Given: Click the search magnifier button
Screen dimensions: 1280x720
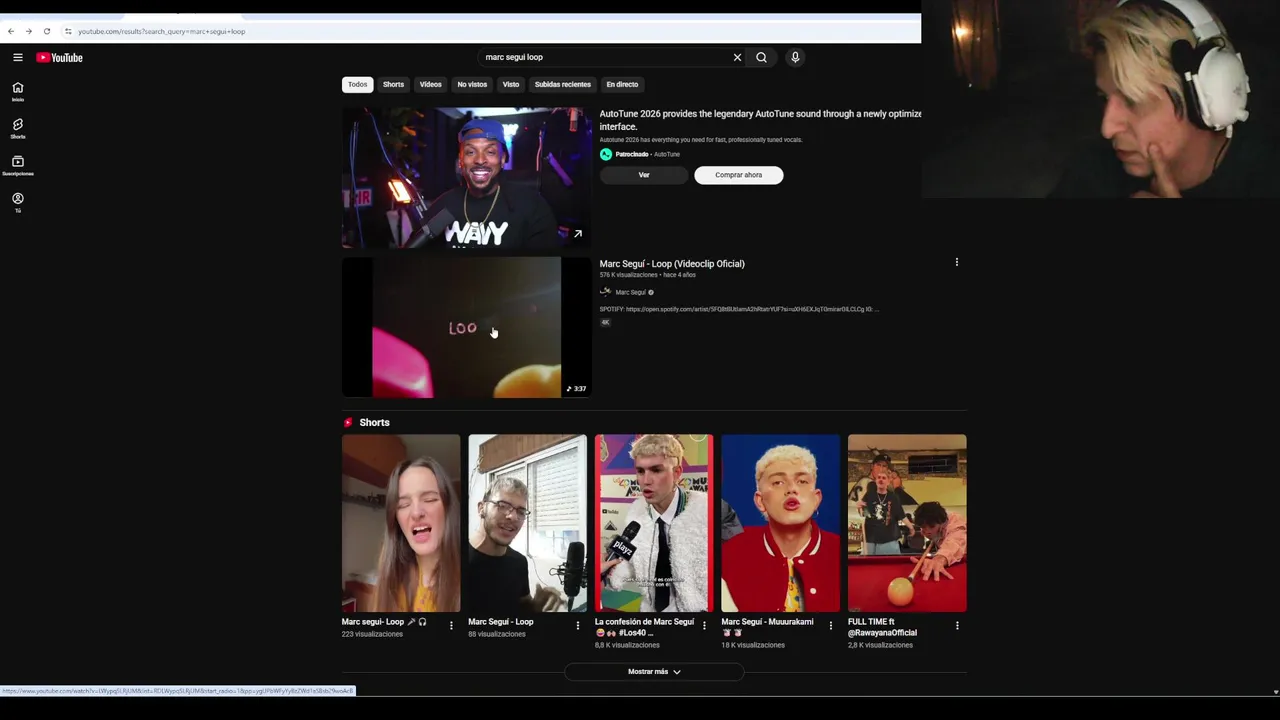Looking at the screenshot, I should (761, 57).
